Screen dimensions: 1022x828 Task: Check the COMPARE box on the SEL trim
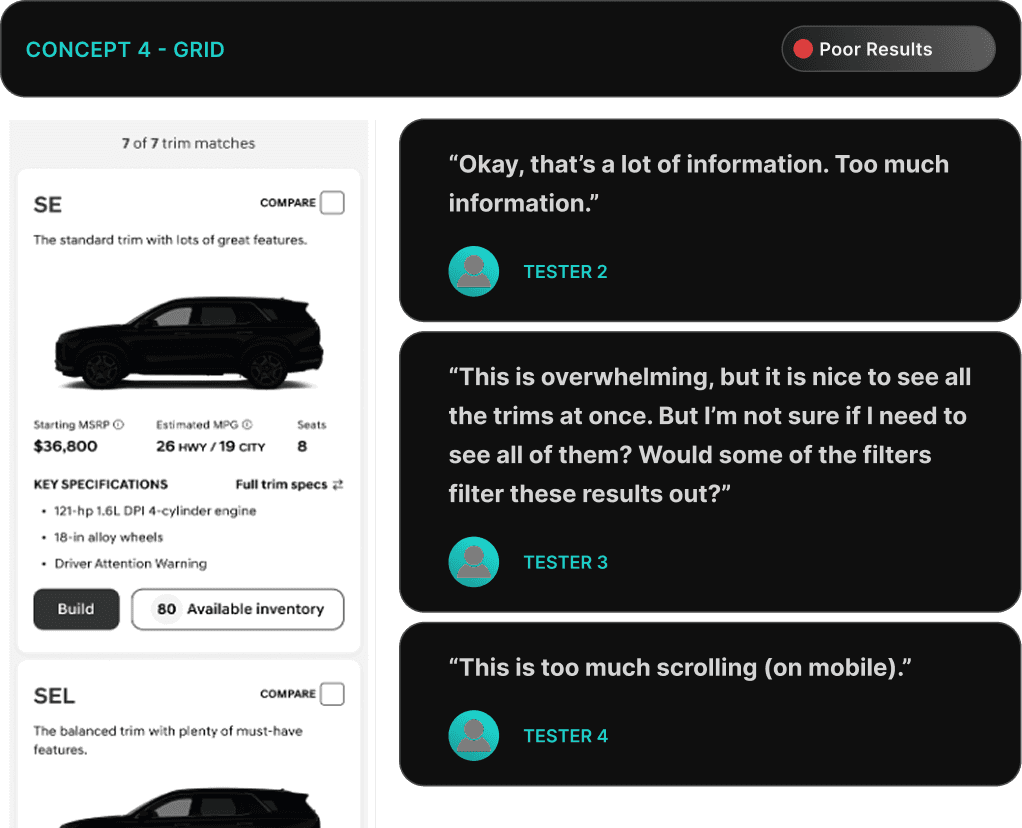[332, 694]
